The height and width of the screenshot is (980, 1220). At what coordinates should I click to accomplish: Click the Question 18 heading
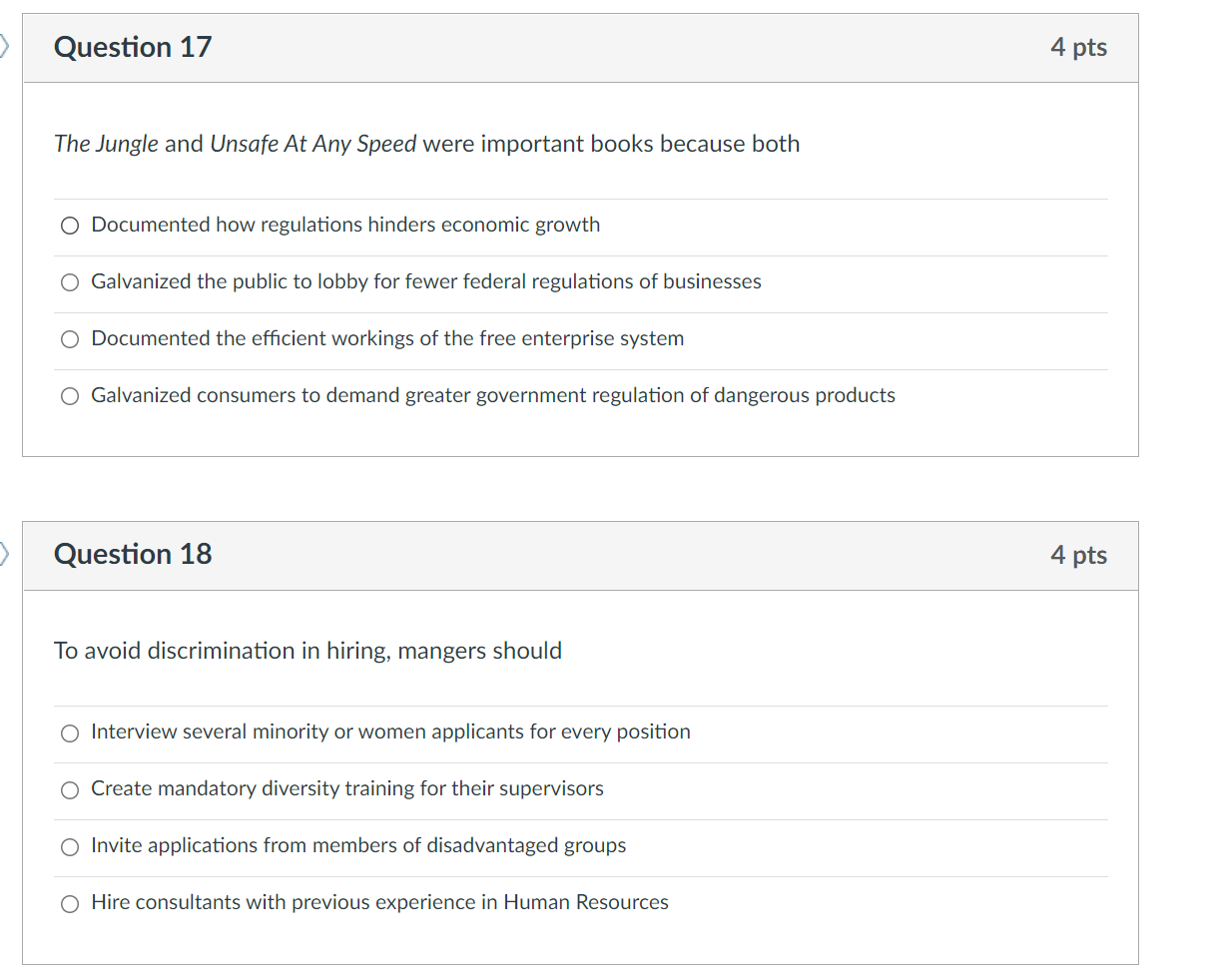point(132,555)
